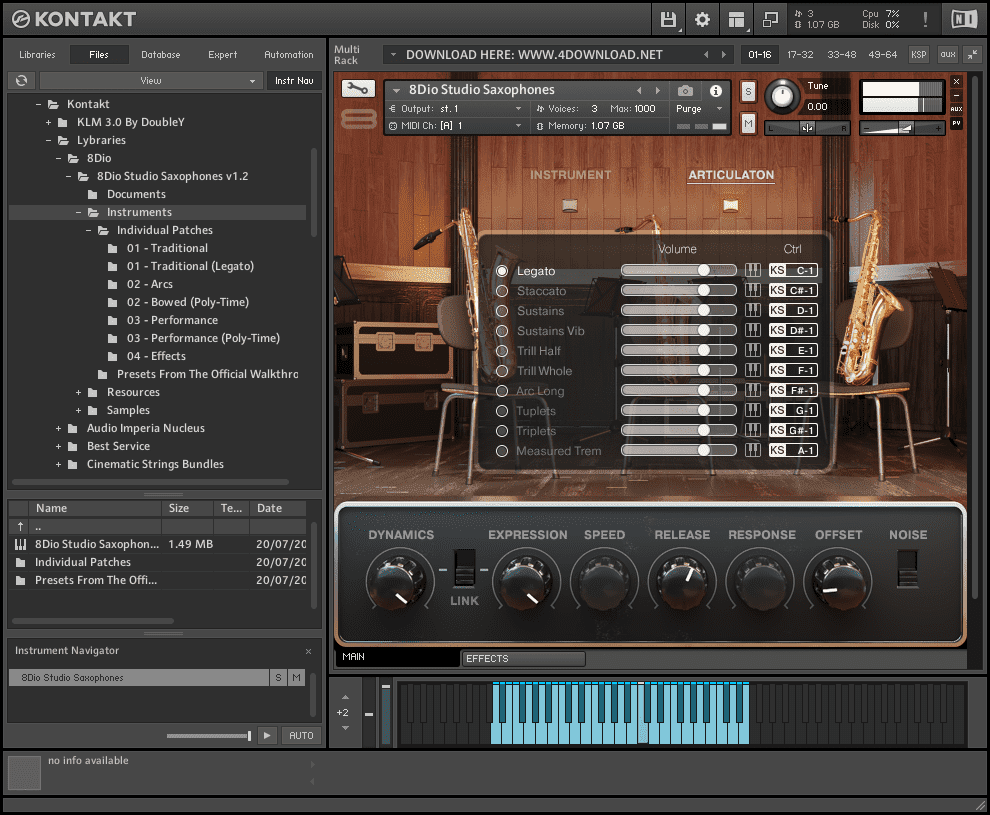Open Kontakt options gear icon
The image size is (990, 815).
tap(702, 20)
